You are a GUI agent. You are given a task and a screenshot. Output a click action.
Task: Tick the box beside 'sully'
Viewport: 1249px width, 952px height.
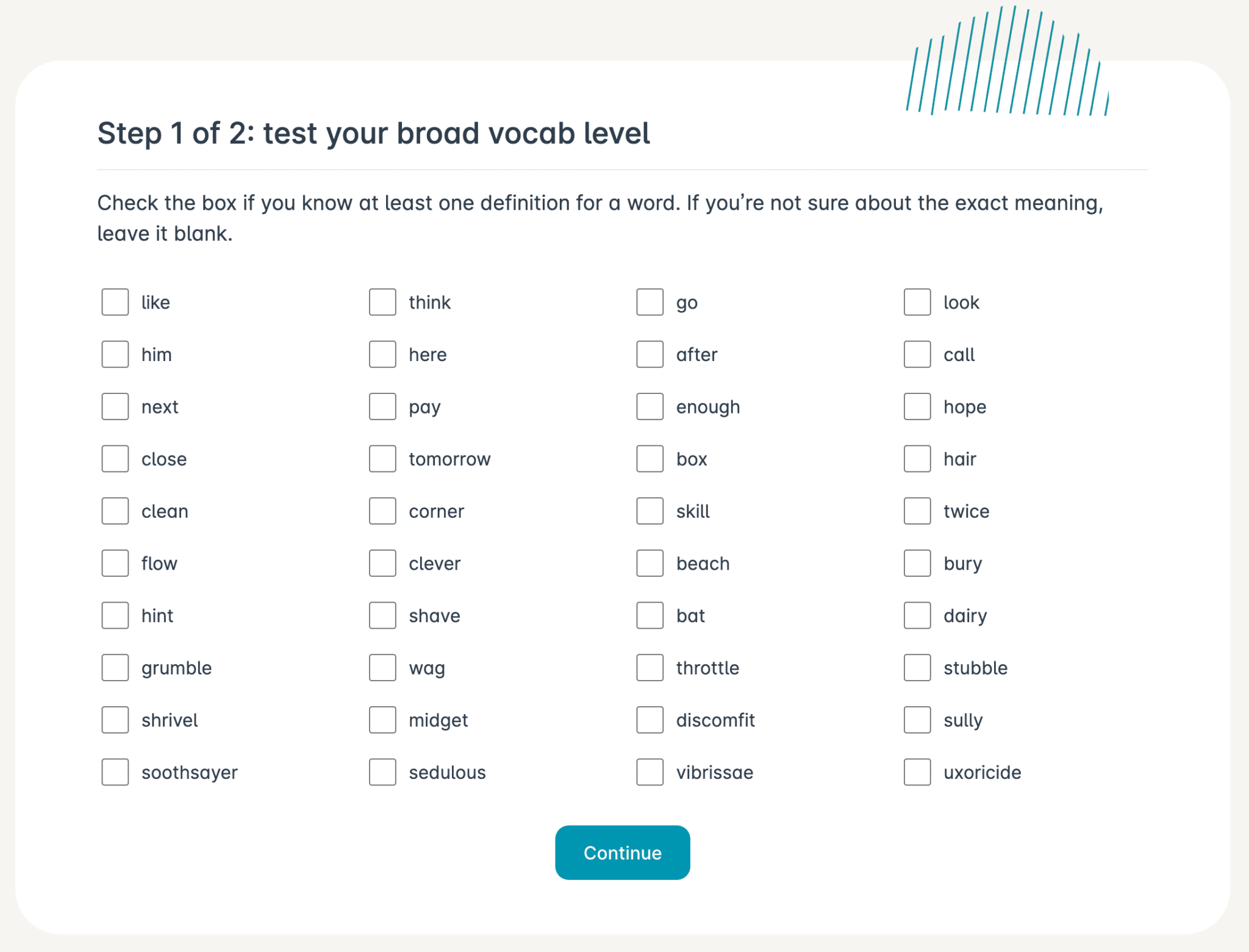click(917, 720)
